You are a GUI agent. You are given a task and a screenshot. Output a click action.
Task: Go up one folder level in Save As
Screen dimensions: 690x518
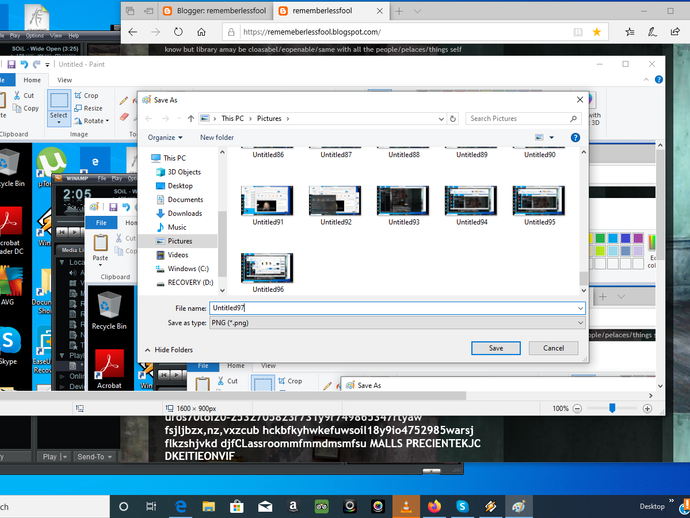tap(191, 118)
